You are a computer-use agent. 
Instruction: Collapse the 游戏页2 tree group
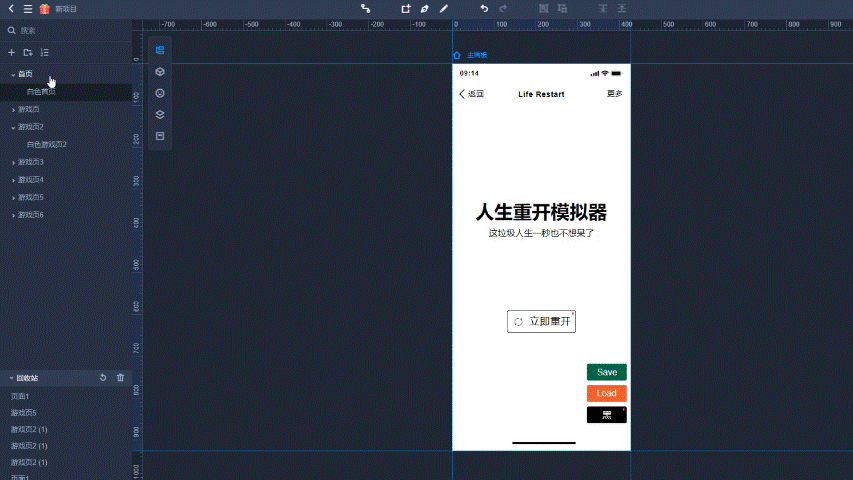point(13,127)
